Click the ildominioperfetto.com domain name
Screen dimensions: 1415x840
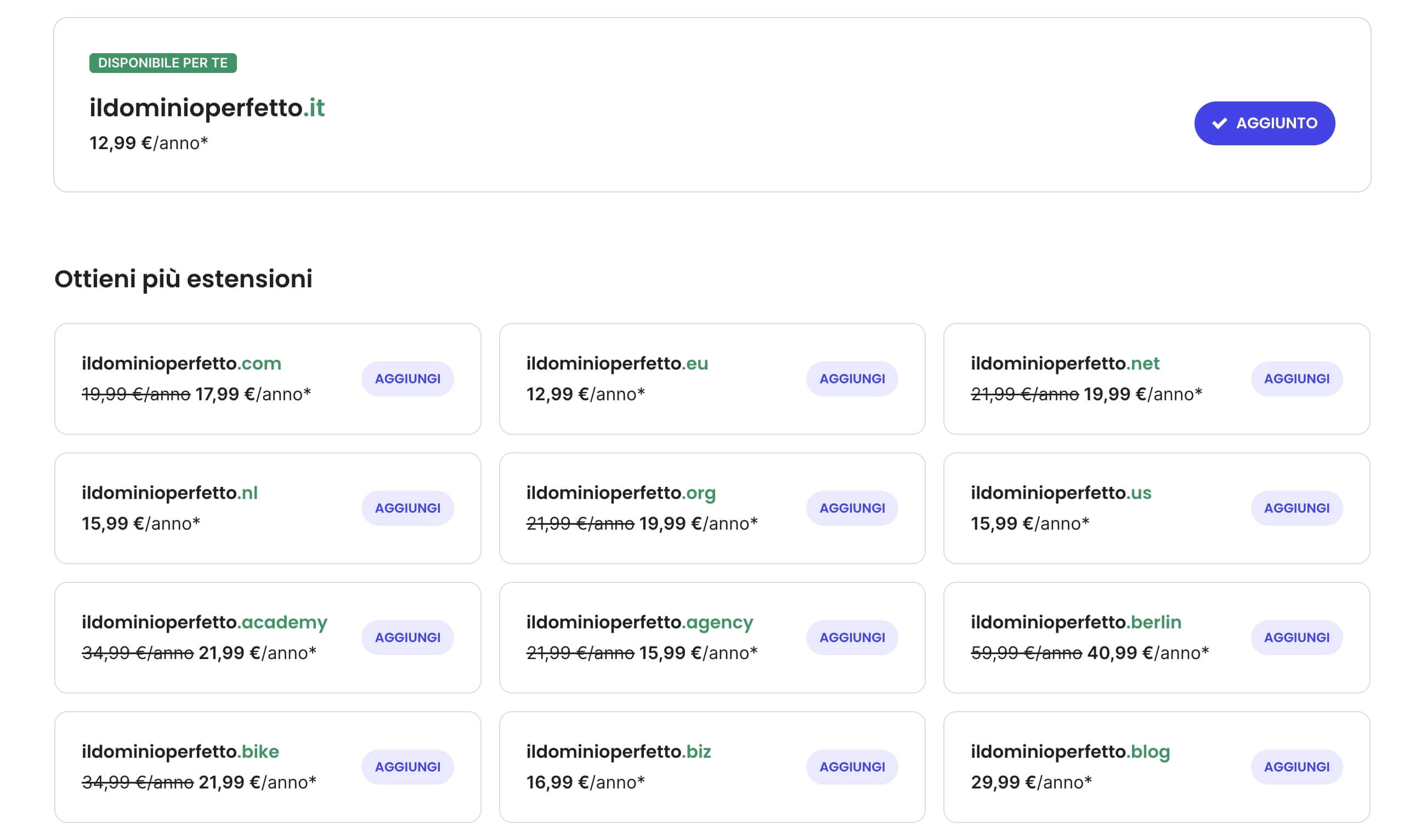182,364
